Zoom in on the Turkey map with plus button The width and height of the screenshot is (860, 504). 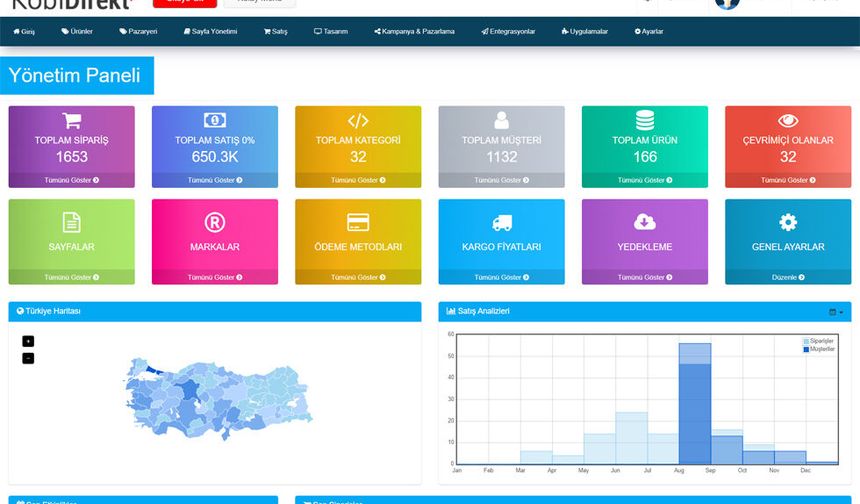(28, 341)
